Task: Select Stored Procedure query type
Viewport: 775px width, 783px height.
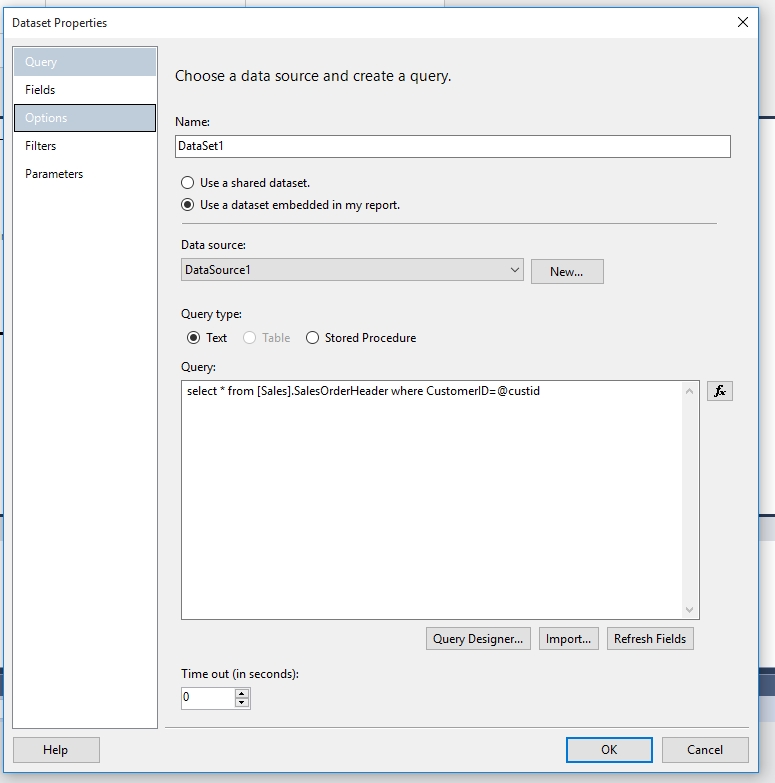Action: (x=312, y=338)
